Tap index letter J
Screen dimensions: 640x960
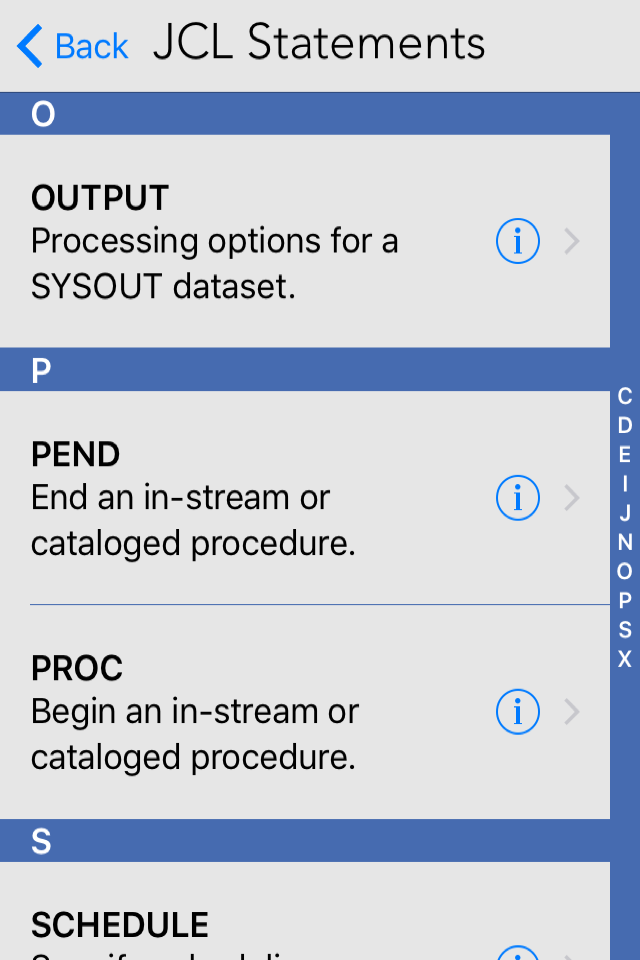click(625, 513)
